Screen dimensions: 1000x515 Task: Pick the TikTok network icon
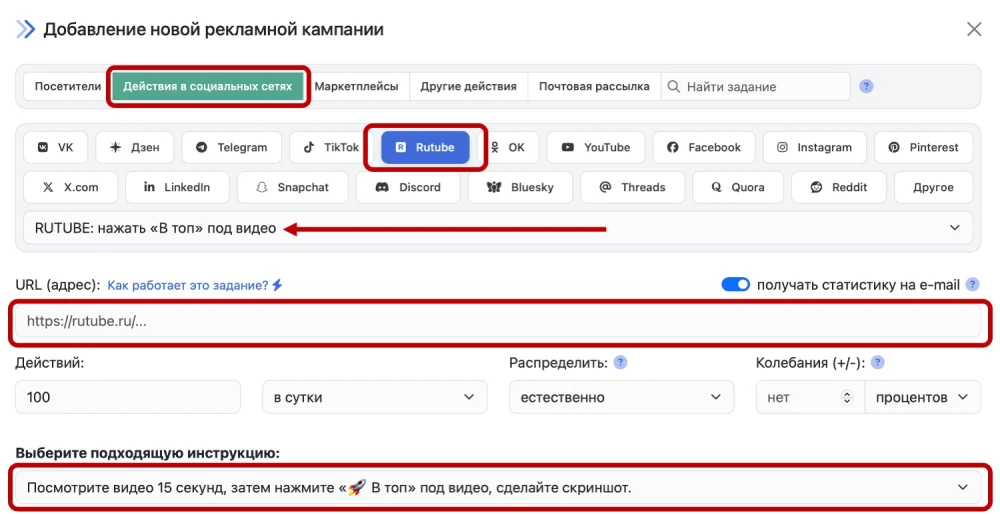[311, 147]
